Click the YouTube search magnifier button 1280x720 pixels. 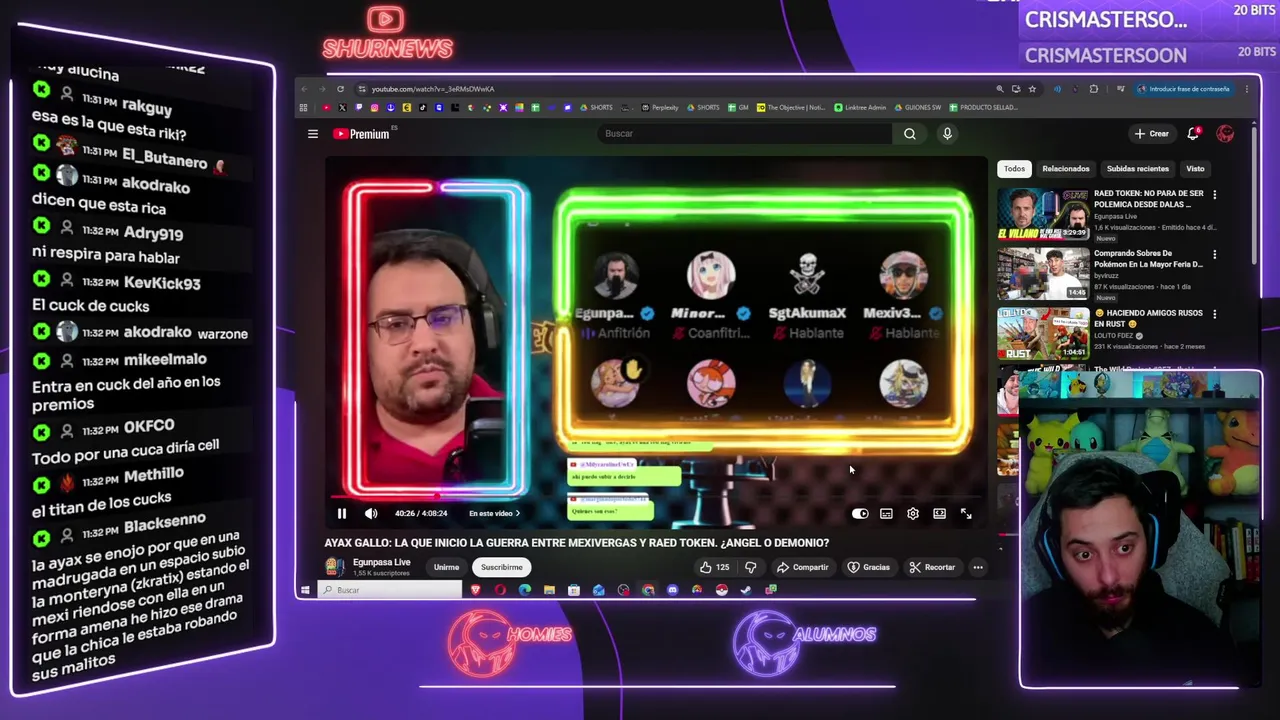[x=910, y=133]
